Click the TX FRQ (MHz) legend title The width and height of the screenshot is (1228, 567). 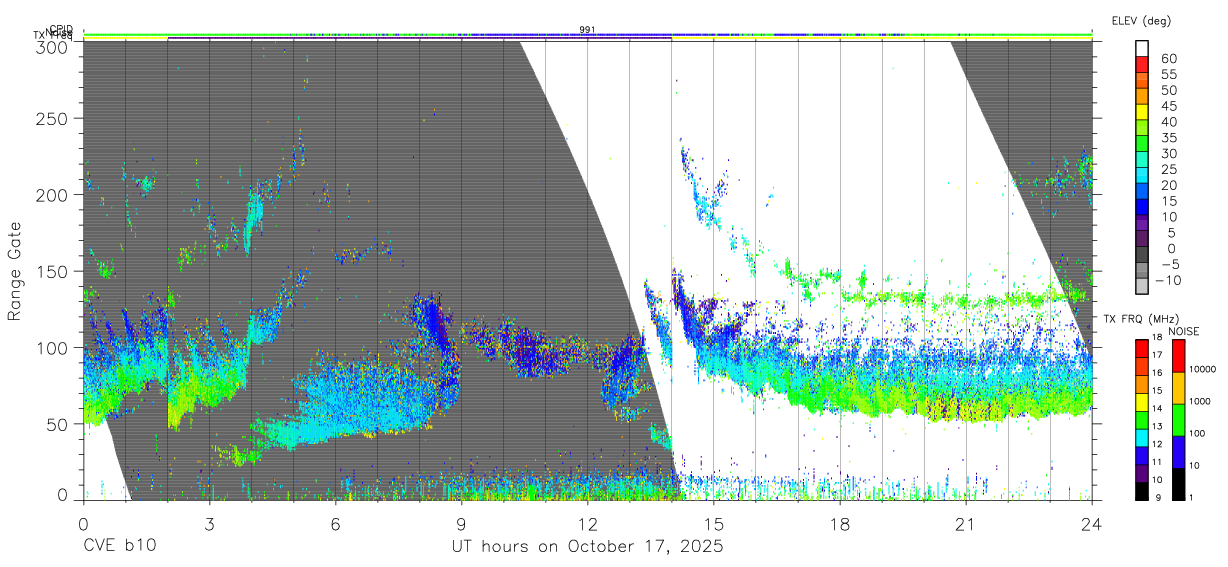1144,319
